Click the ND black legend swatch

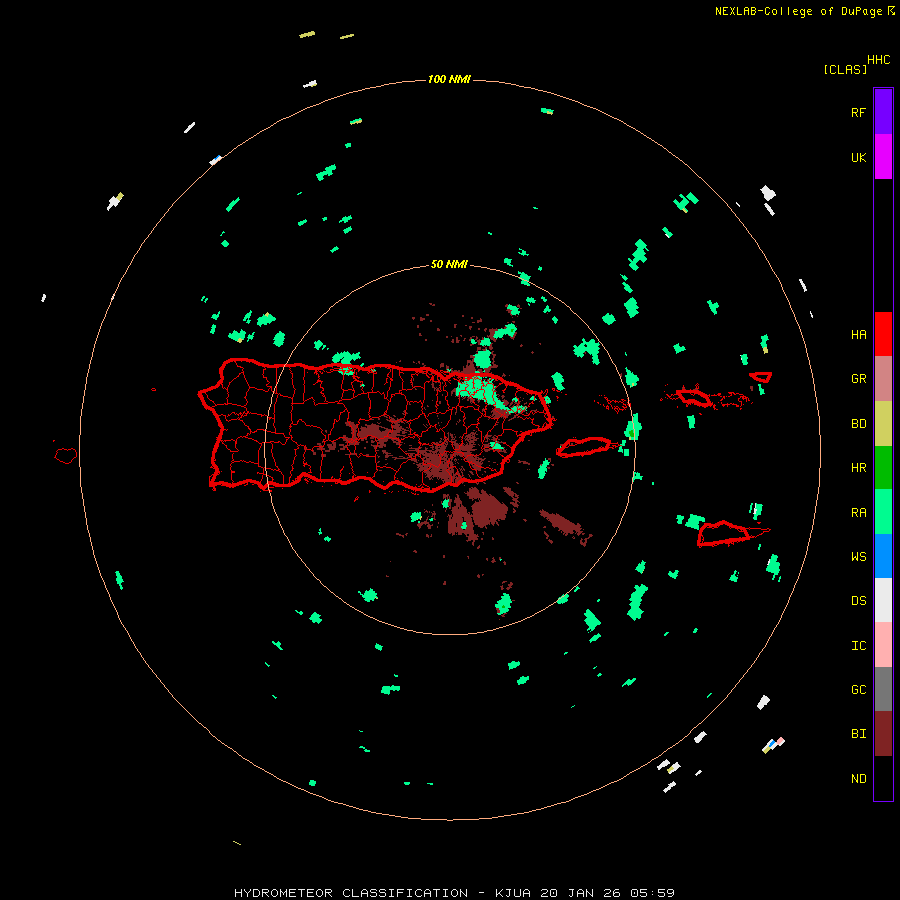(883, 778)
